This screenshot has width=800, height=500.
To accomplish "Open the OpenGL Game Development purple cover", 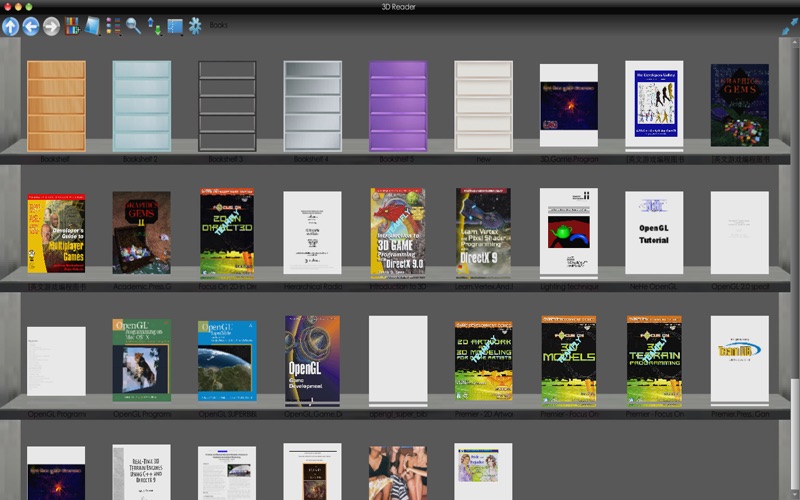I will [312, 360].
